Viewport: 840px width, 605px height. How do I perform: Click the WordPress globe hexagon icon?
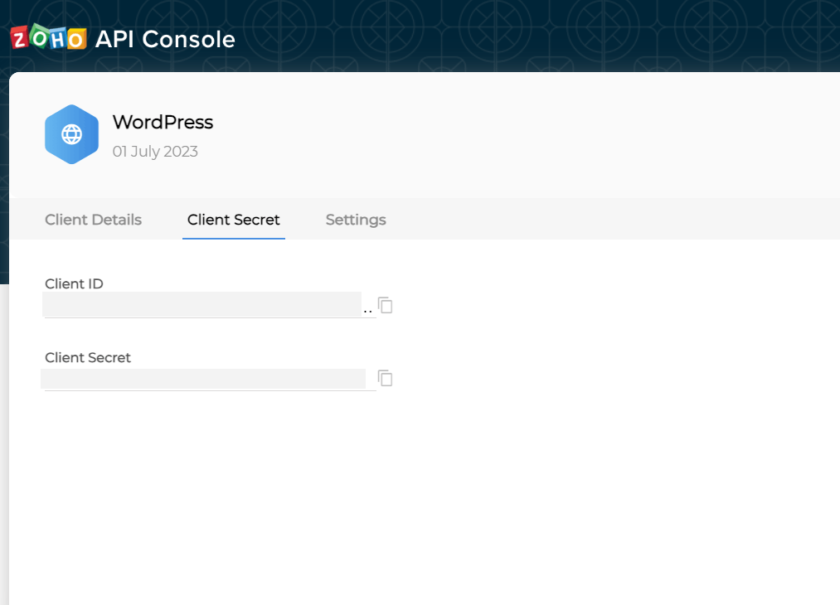[x=72, y=134]
